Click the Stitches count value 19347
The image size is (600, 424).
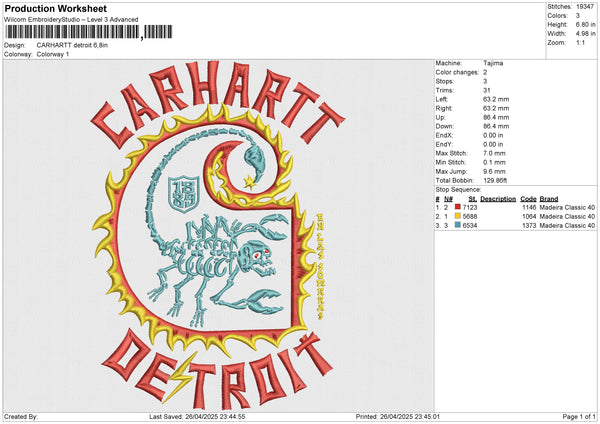pyautogui.click(x=586, y=8)
